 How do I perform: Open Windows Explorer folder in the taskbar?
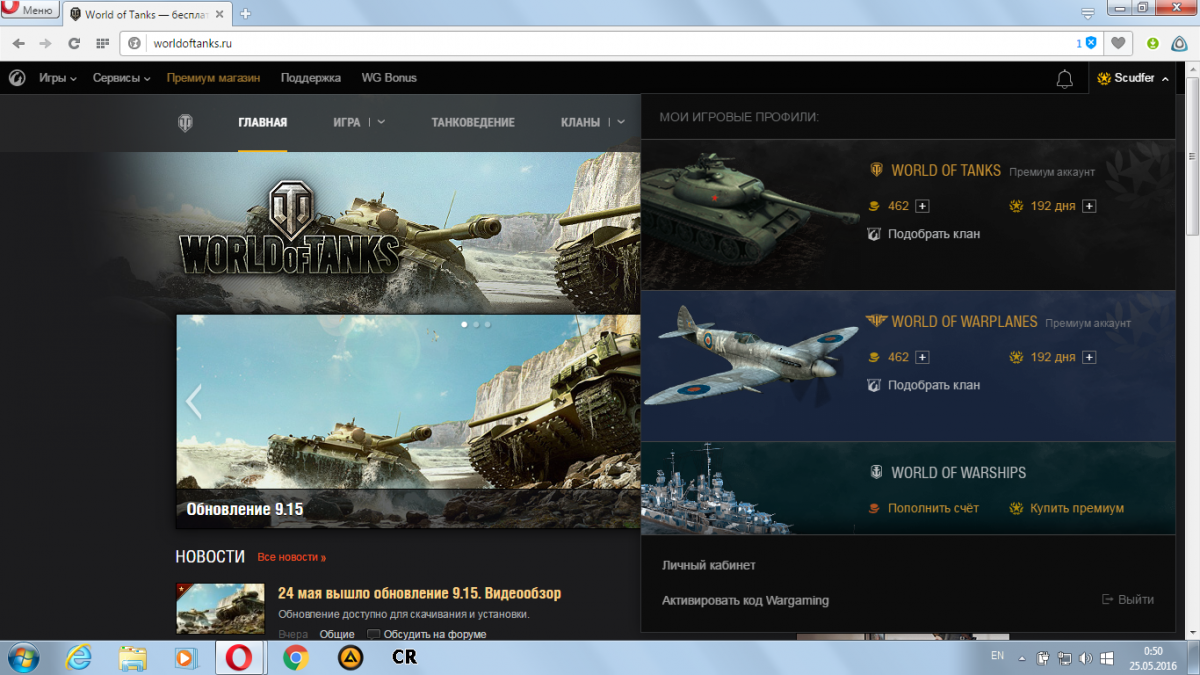click(x=133, y=658)
